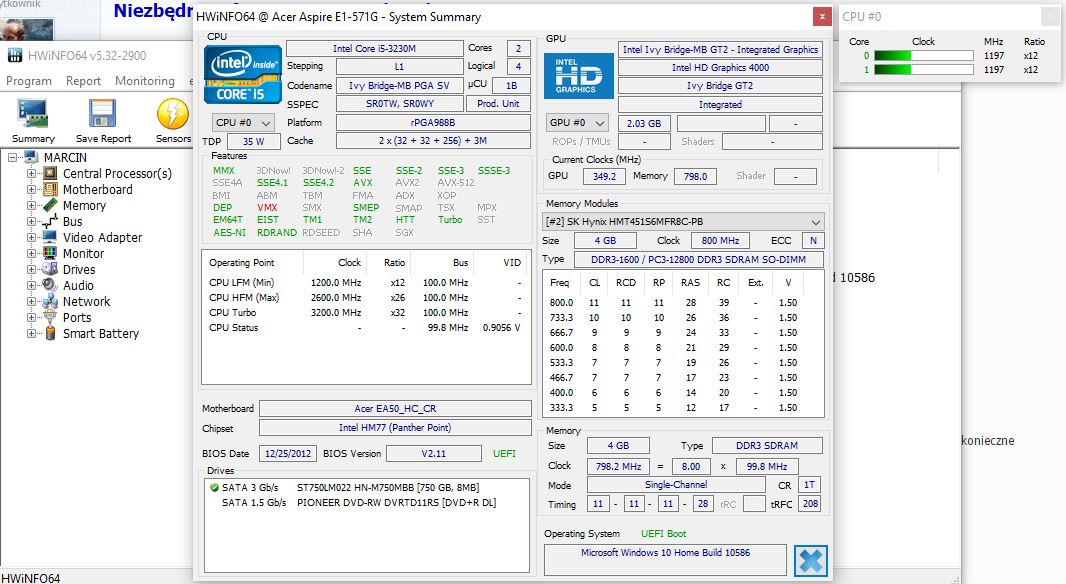Viewport: 1066px width, 584px height.
Task: Expand the Network tree node
Action: point(31,301)
